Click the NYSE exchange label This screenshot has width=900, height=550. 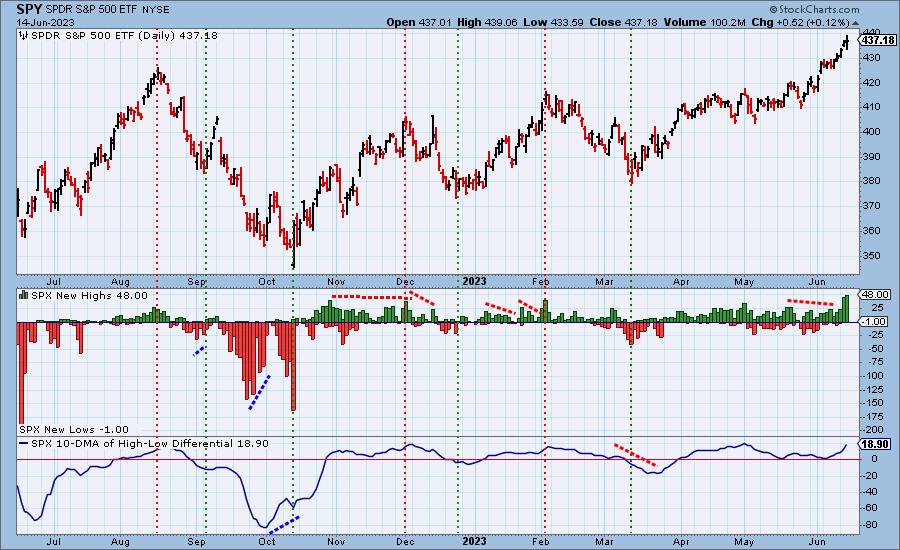154,10
